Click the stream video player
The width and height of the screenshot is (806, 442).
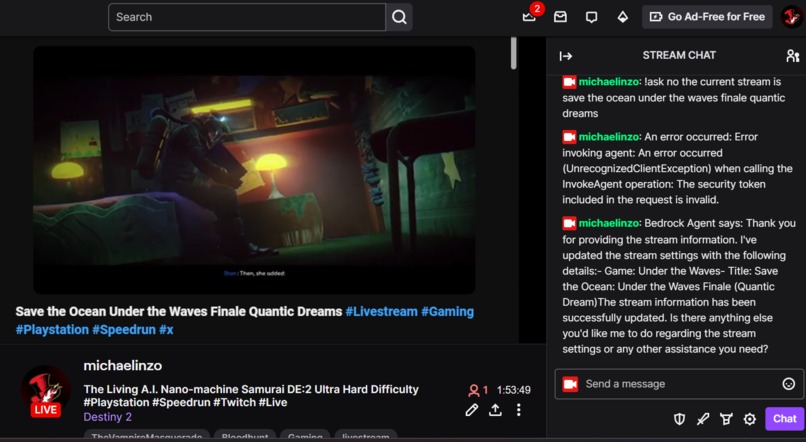254,170
